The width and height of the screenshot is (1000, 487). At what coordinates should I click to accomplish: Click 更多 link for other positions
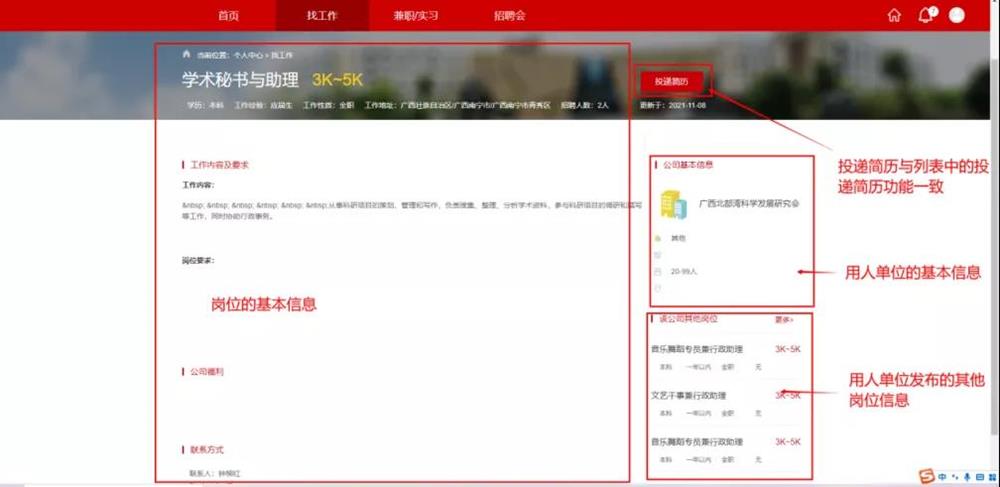coord(783,320)
